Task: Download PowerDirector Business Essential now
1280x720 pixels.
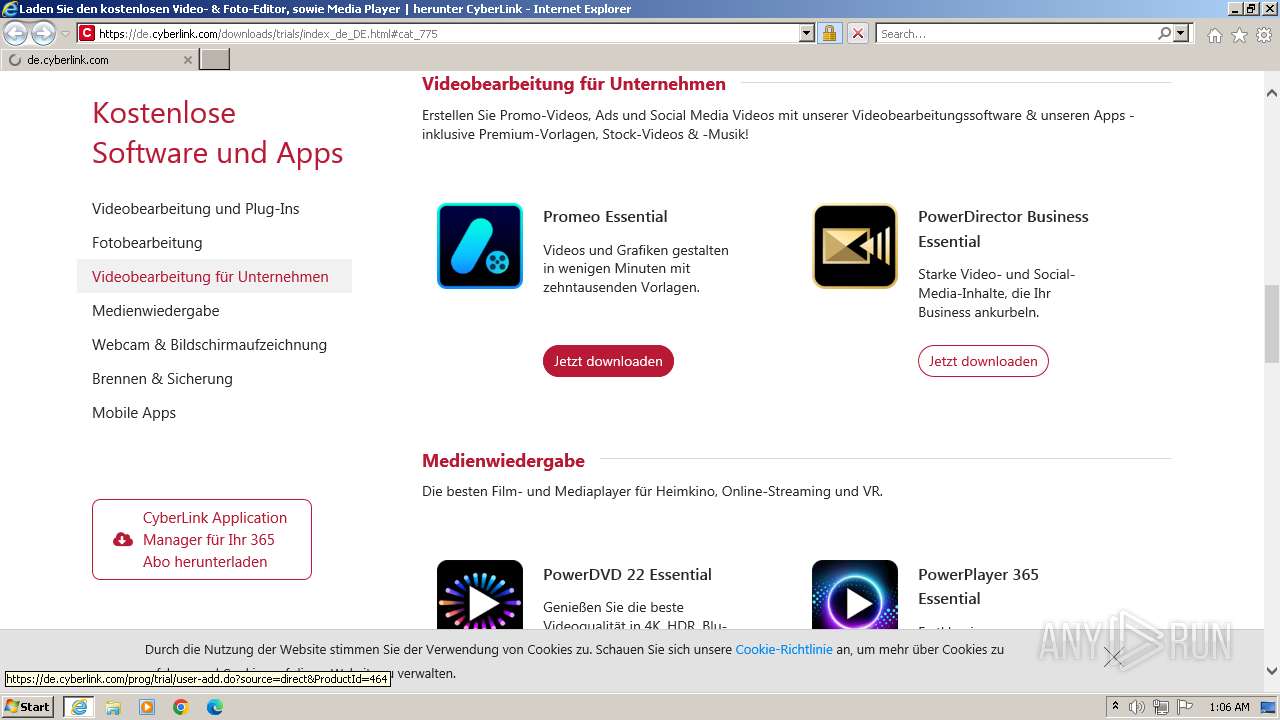Action: (x=983, y=361)
